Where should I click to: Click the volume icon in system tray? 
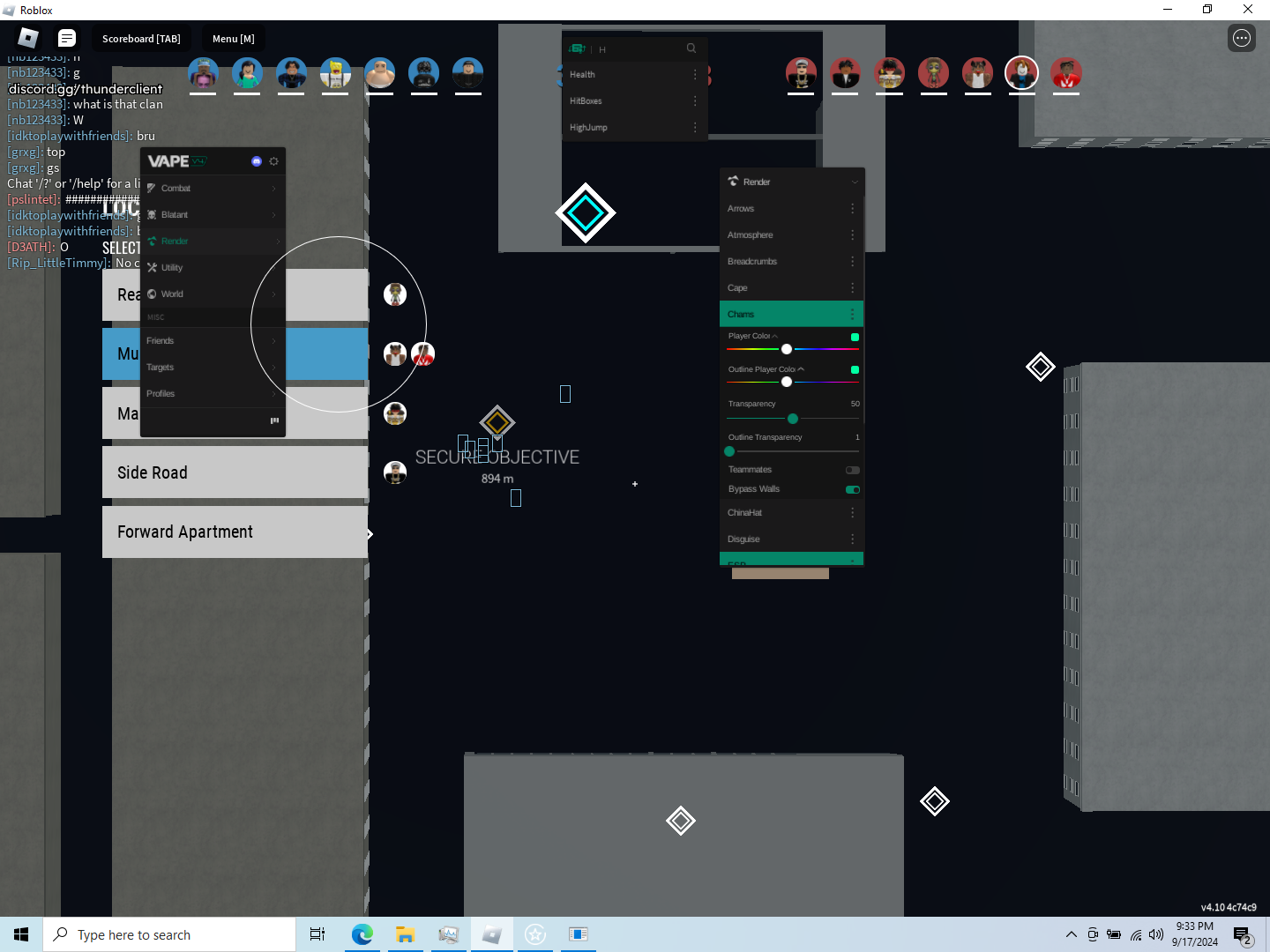pos(1156,934)
